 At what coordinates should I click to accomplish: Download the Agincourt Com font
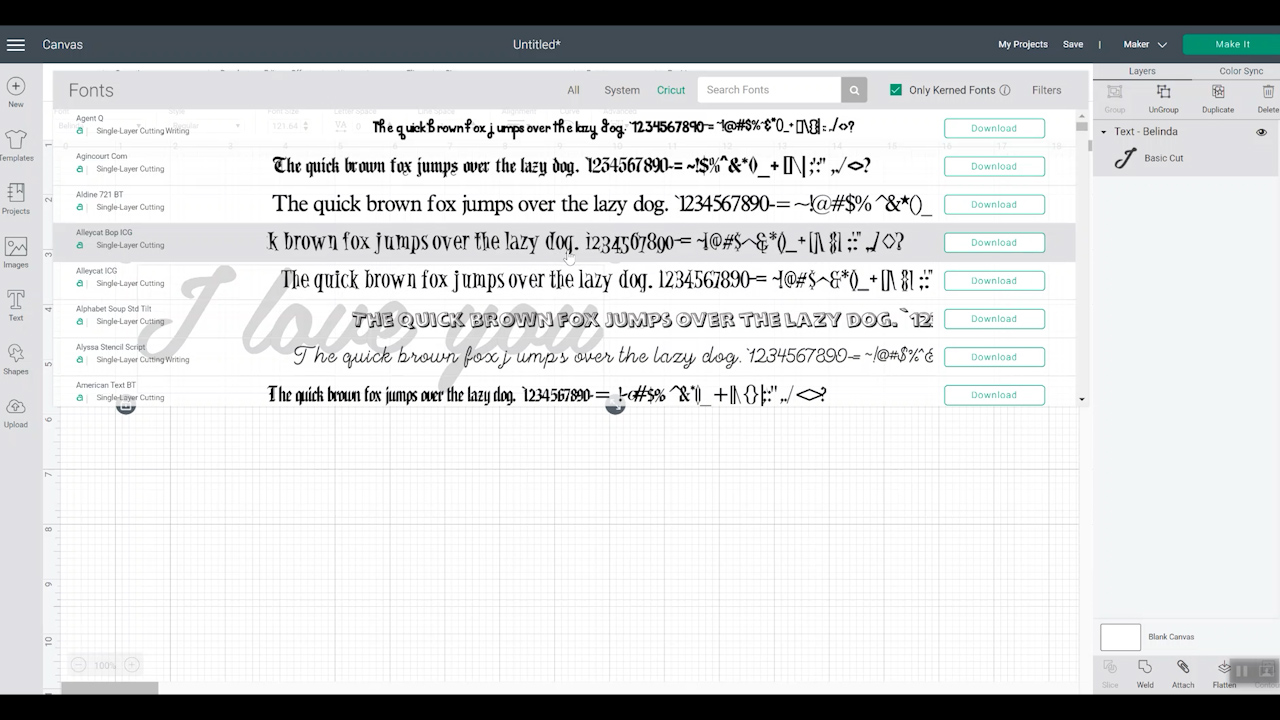tap(994, 166)
